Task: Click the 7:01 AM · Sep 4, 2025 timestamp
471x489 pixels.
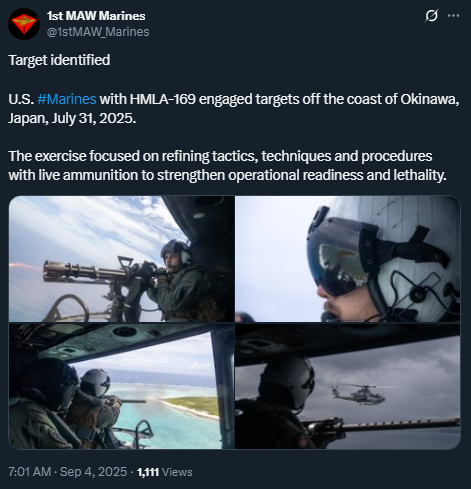Action: pyautogui.click(x=67, y=472)
